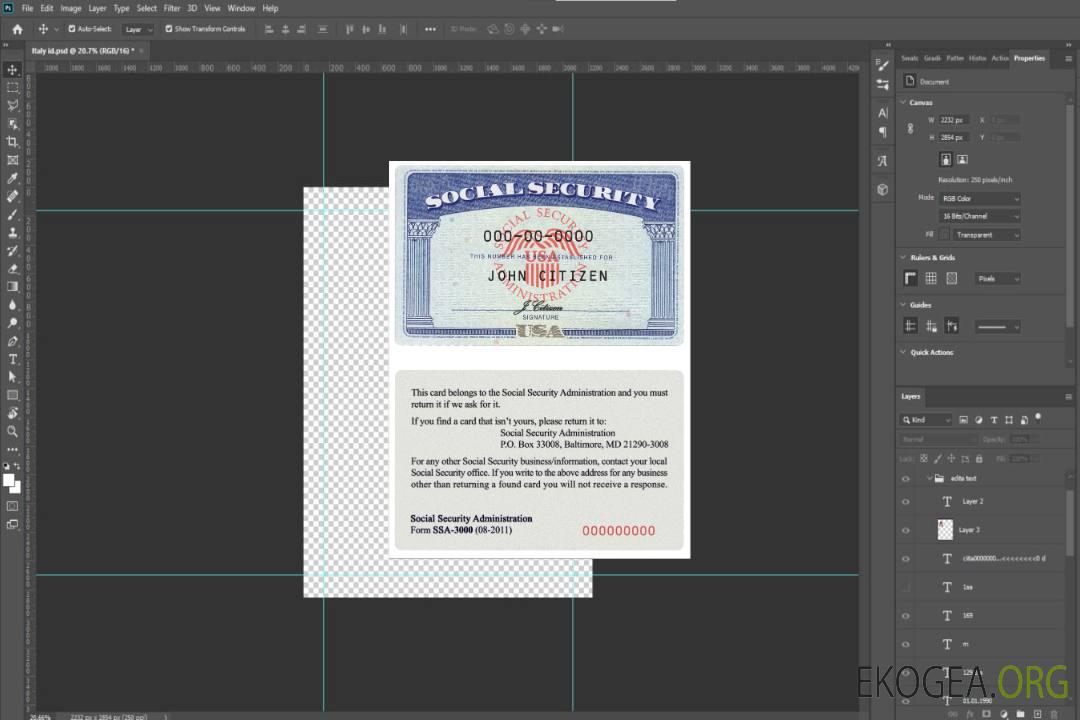Screen dimensions: 1080x720
Task: Hide the 'edita text' group
Action: [906, 479]
